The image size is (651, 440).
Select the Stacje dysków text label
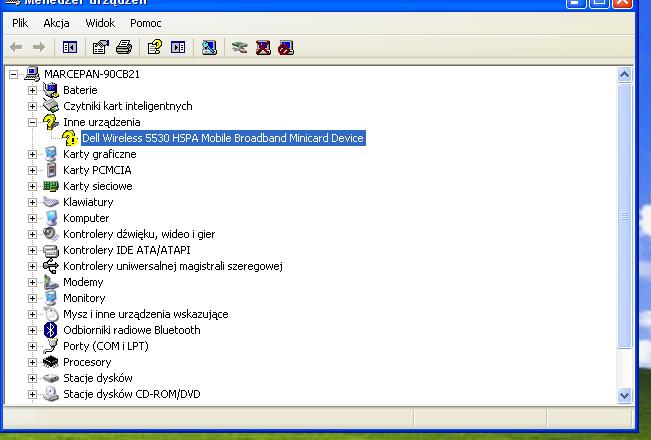click(x=98, y=378)
